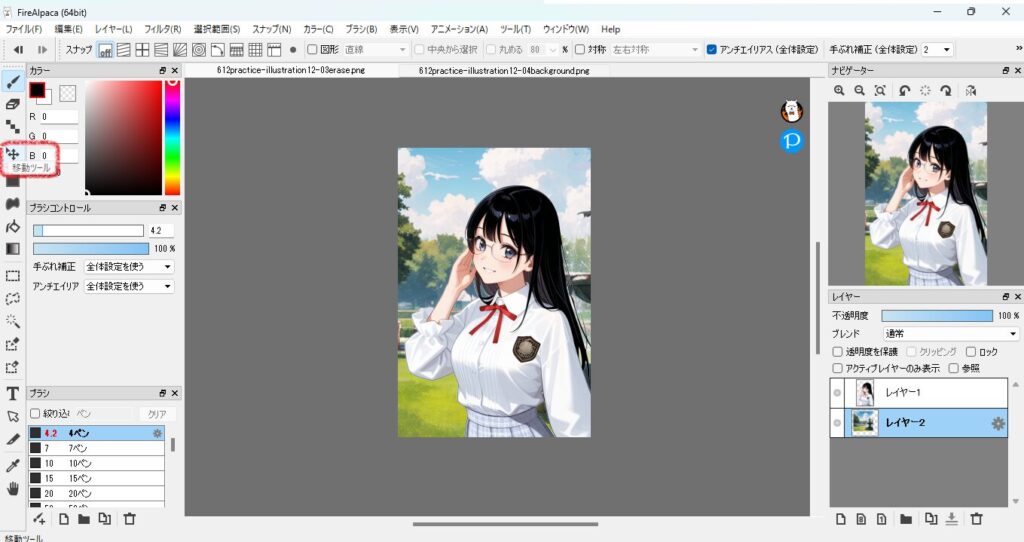
Task: Enable the parallel line snap
Action: [123, 50]
